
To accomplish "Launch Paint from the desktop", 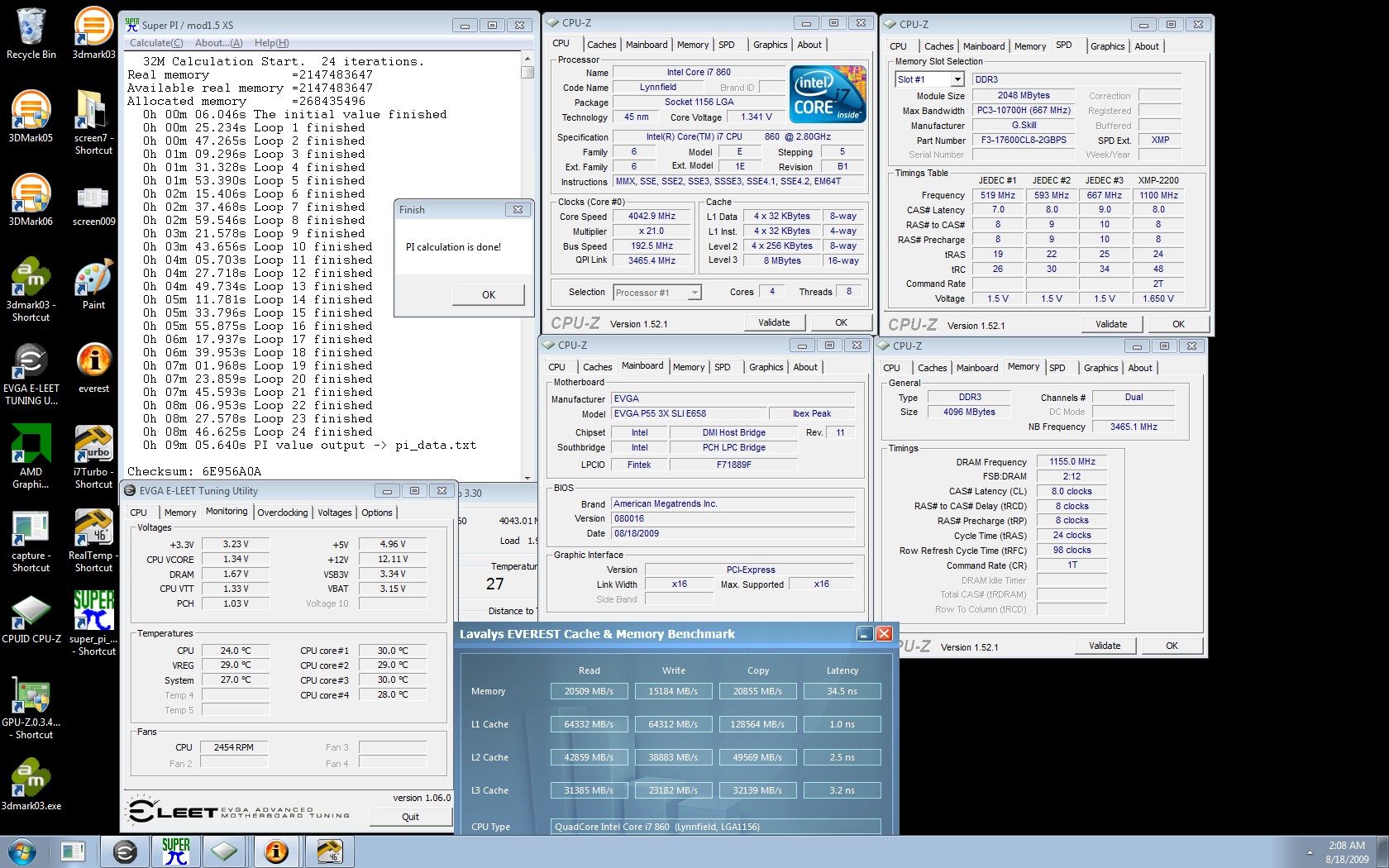I will click(x=93, y=284).
